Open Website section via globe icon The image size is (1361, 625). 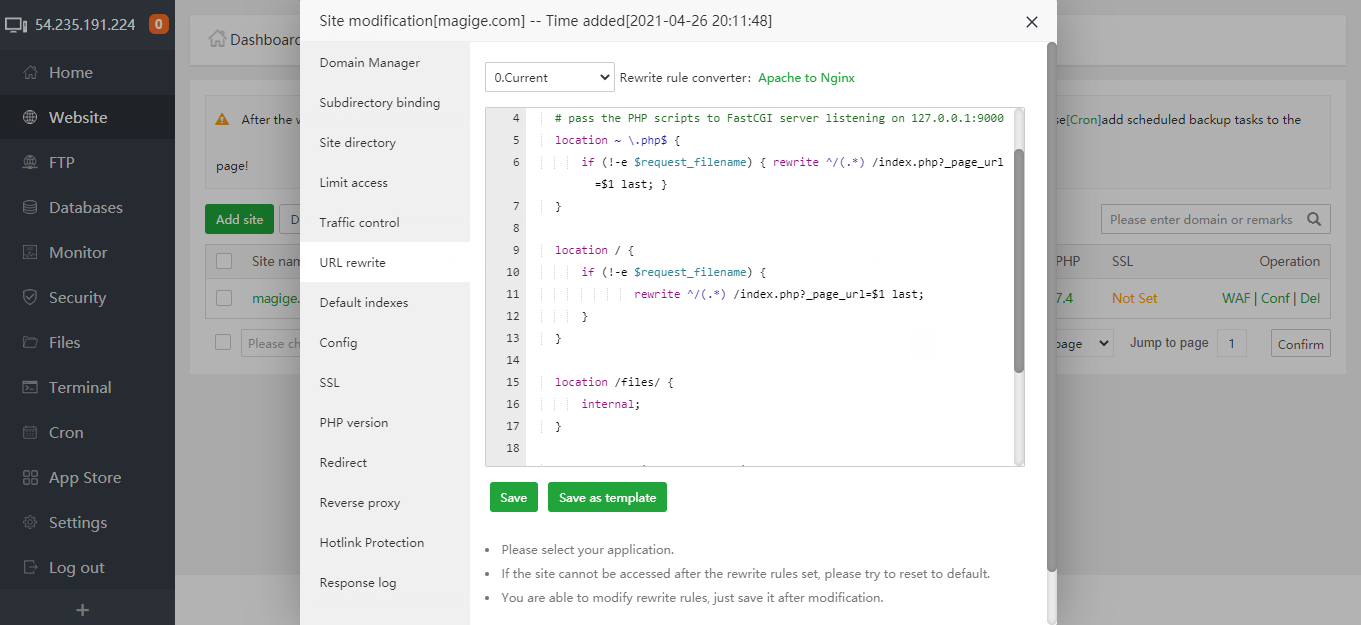pyautogui.click(x=30, y=118)
